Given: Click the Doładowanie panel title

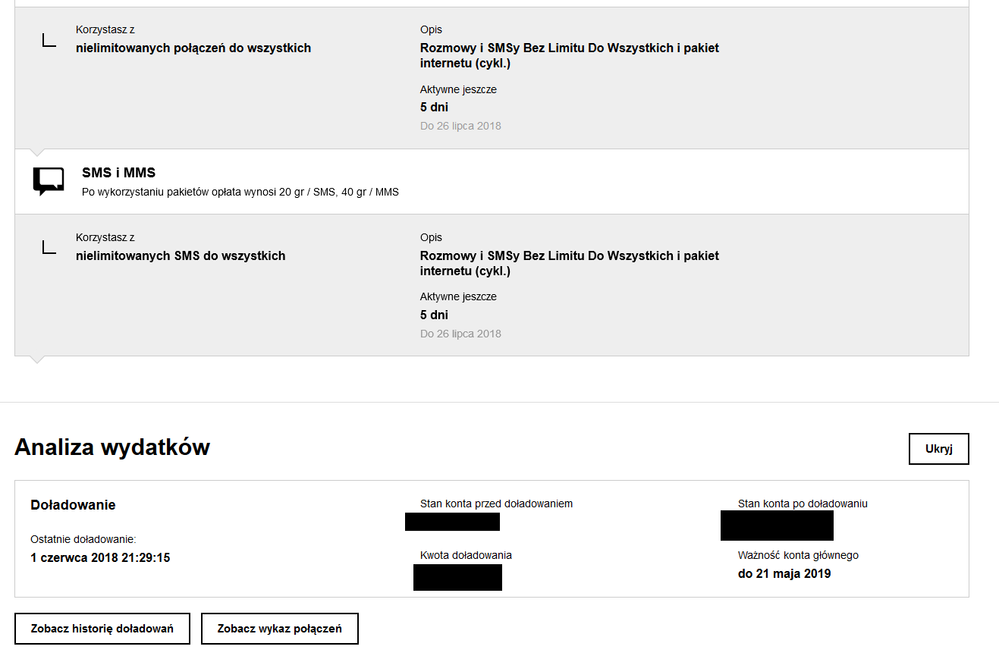Looking at the screenshot, I should [73, 505].
